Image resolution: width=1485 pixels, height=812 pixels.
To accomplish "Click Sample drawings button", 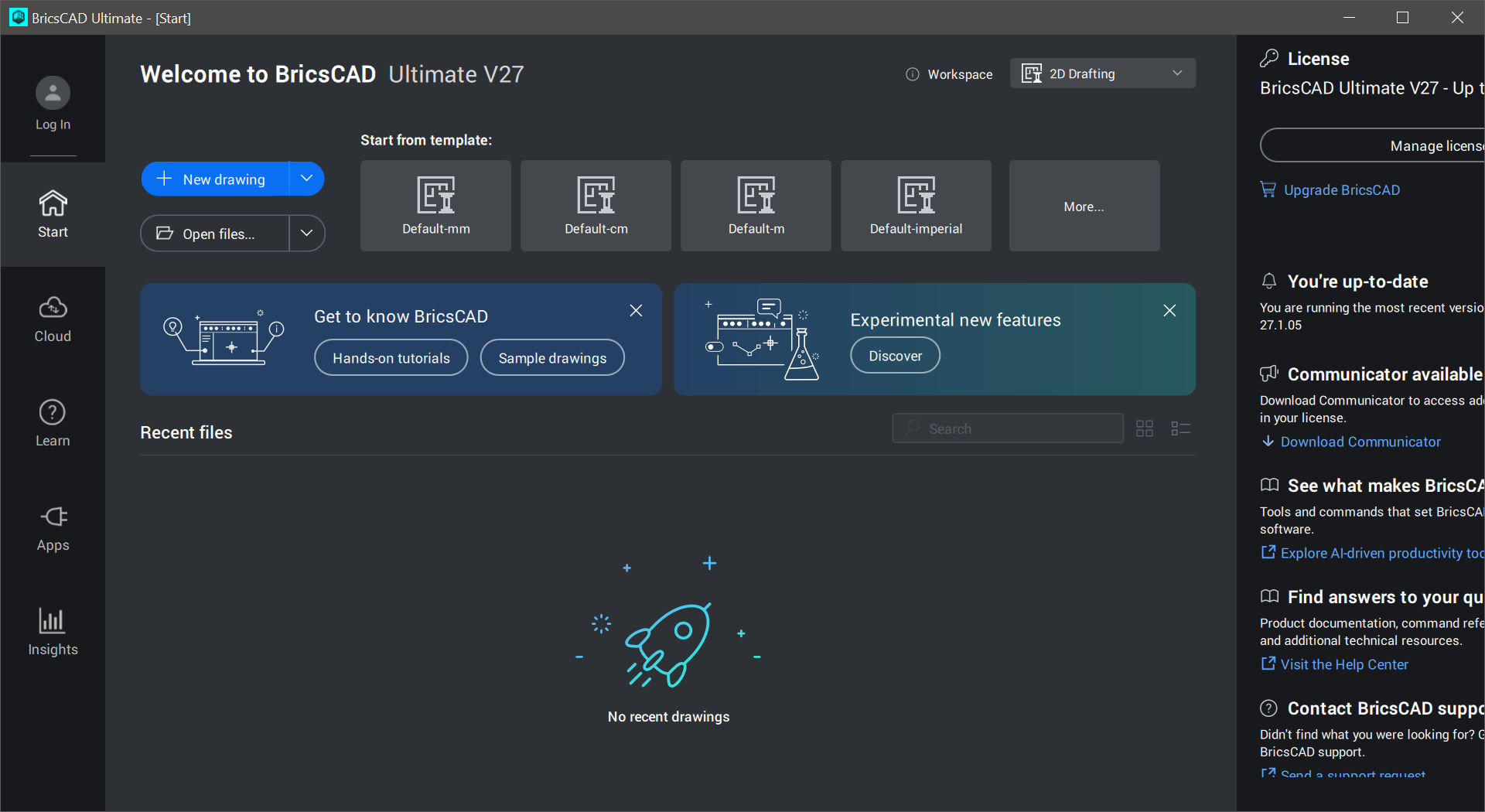I will click(x=552, y=358).
